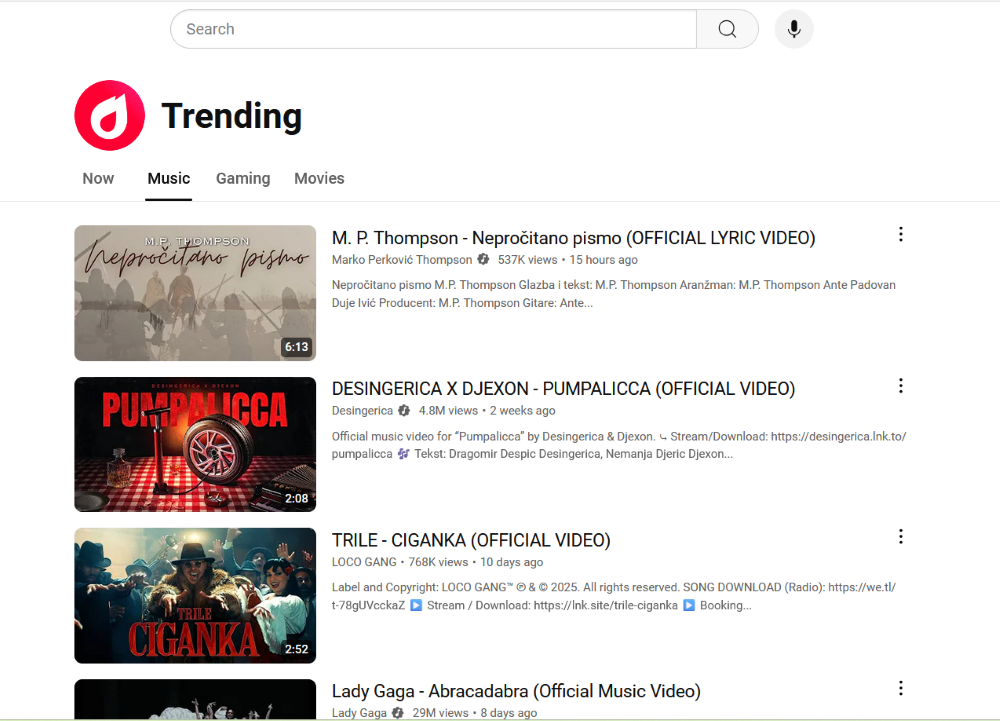Switch to the Gaming tab
Image resolution: width=1000 pixels, height=721 pixels.
click(243, 178)
